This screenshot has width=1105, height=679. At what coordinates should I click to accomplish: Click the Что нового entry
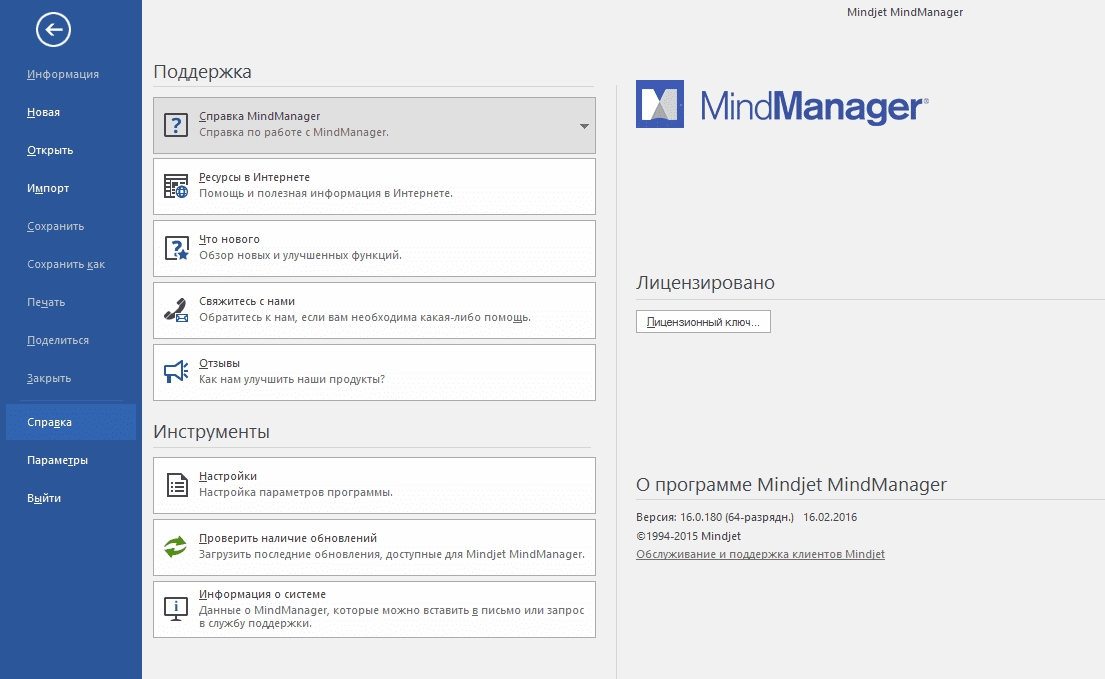pyautogui.click(x=374, y=249)
